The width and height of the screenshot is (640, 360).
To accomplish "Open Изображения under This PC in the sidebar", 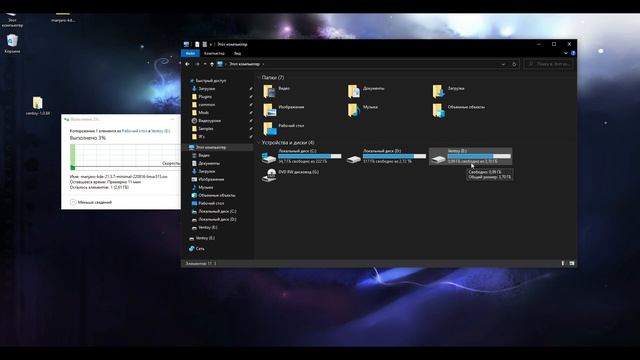I will pyautogui.click(x=211, y=179).
